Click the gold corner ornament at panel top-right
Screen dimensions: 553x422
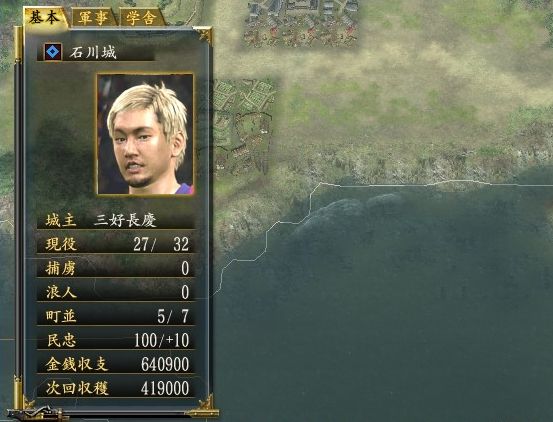[203, 35]
